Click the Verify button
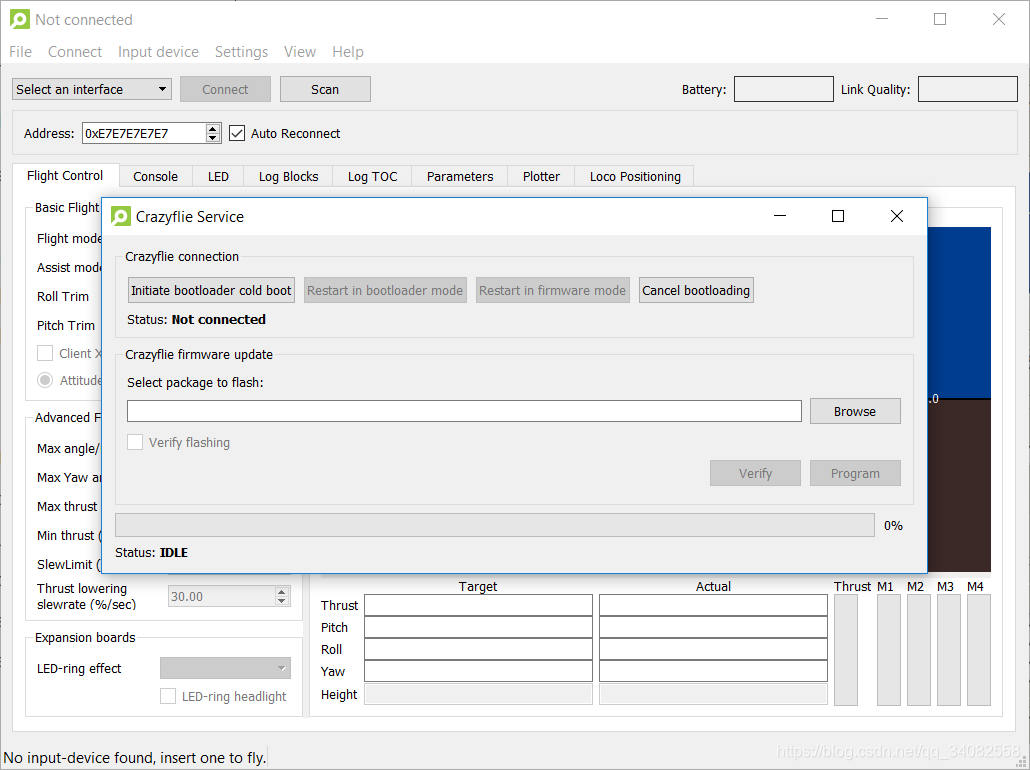Image resolution: width=1030 pixels, height=770 pixels. (755, 473)
